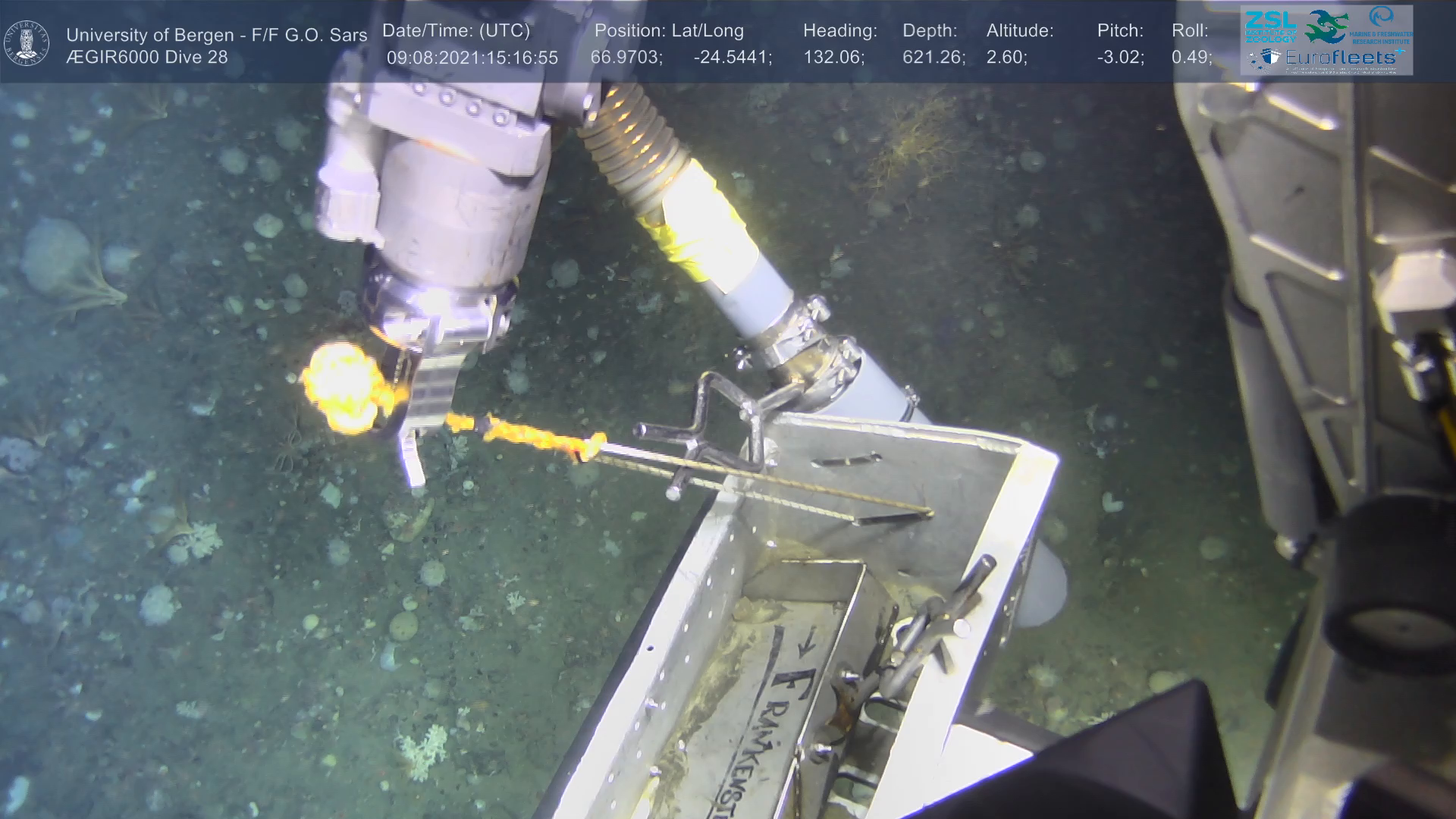Click the Pitch value -3.02
Viewport: 1456px width, 819px height.
tap(1120, 58)
